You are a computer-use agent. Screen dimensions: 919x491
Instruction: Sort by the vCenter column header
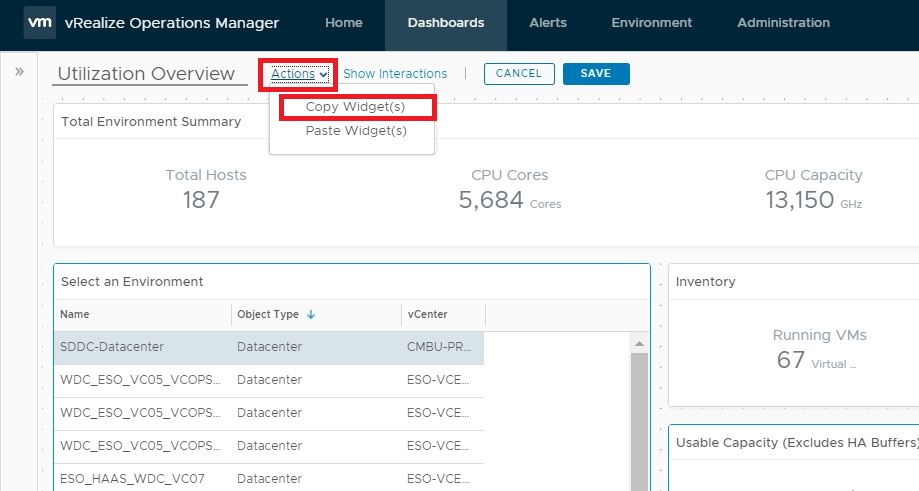coord(428,314)
